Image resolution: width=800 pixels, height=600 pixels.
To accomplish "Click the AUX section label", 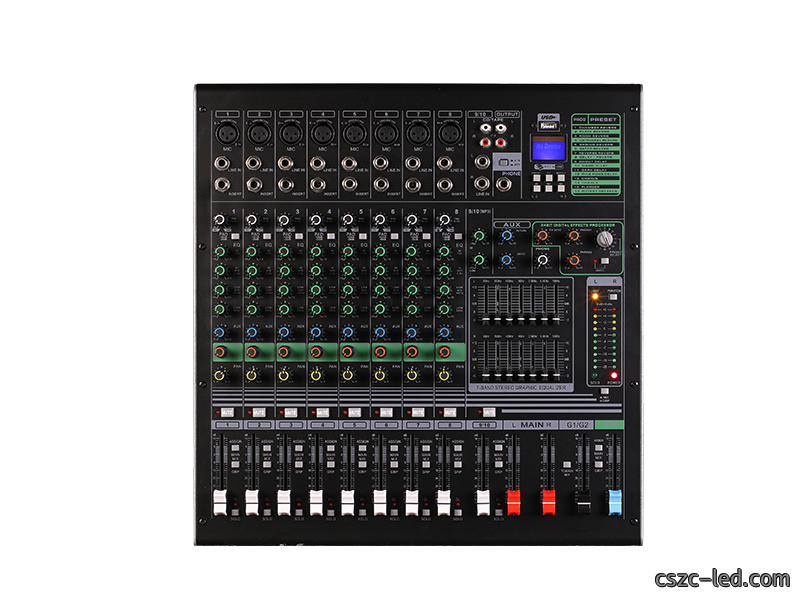I will (512, 224).
